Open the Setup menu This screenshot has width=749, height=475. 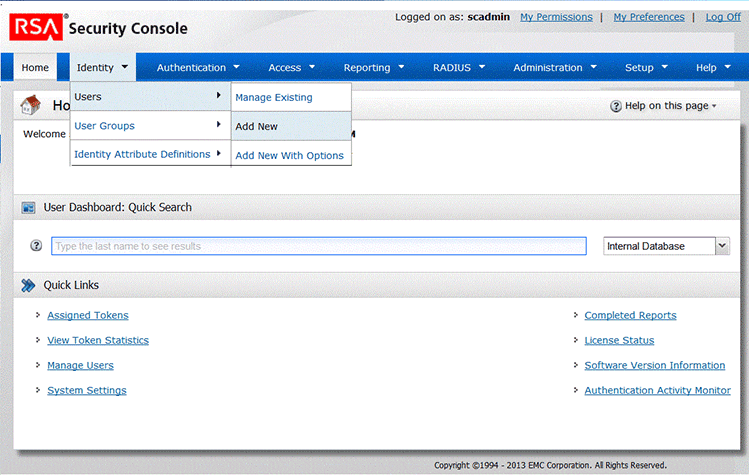click(x=646, y=67)
